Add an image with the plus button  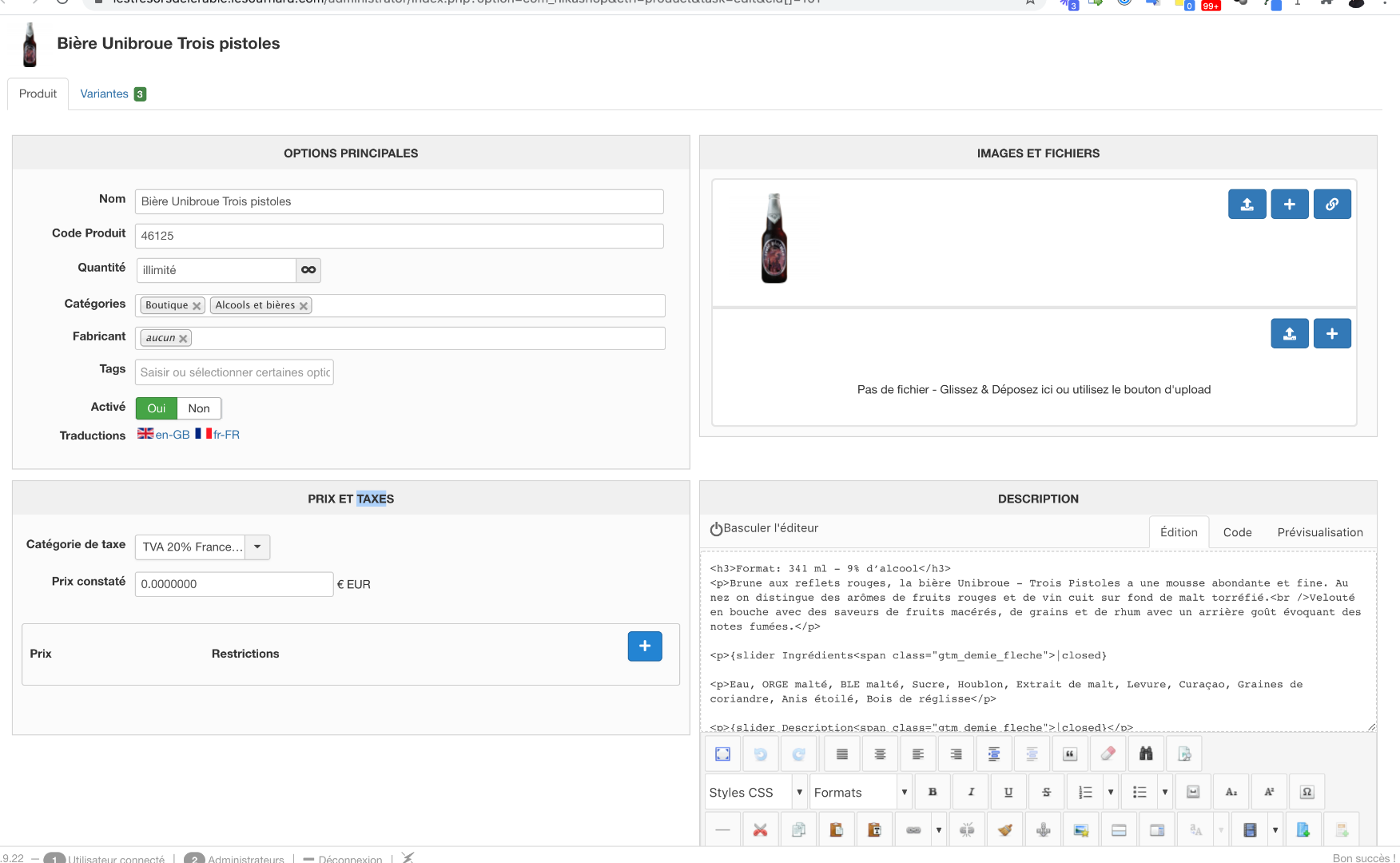point(1290,204)
